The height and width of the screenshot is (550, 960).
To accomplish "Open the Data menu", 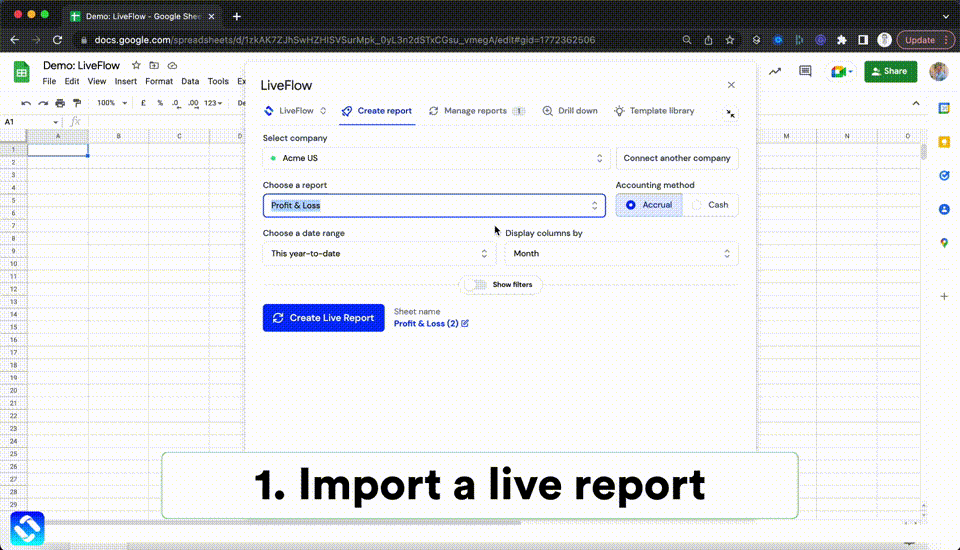I will [x=190, y=81].
